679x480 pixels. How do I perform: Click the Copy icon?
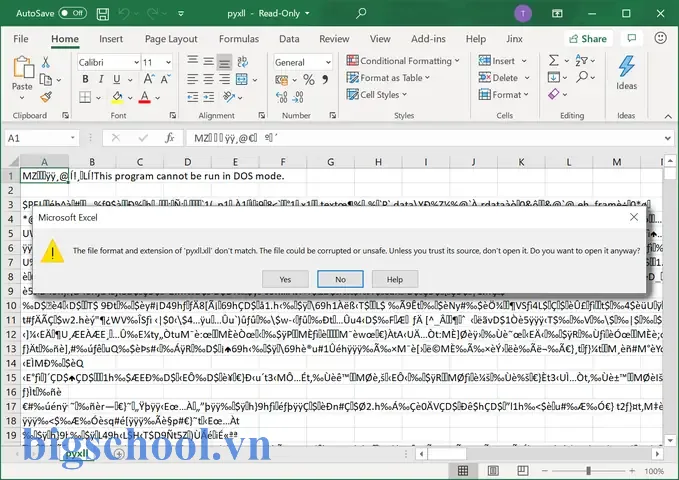(x=46, y=79)
